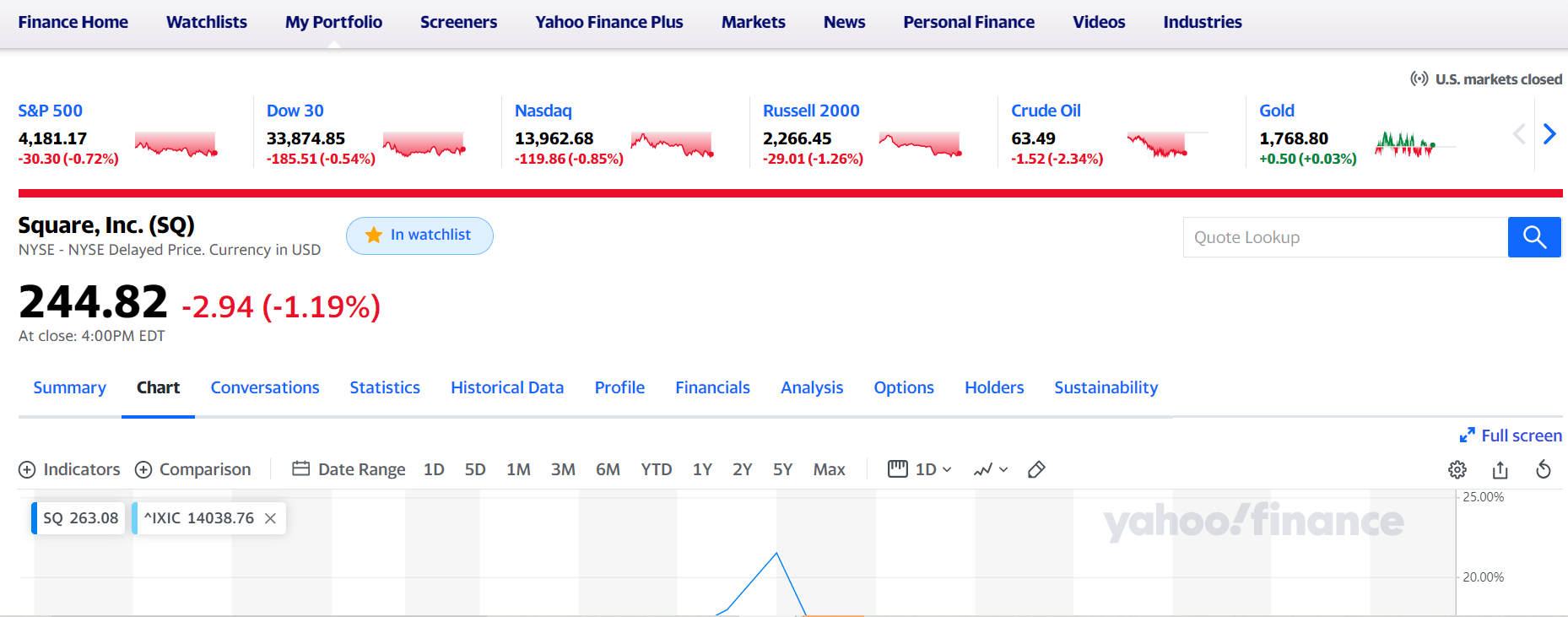This screenshot has height=617, width=1568.
Task: Open the Nasdaq index link
Action: 543,111
